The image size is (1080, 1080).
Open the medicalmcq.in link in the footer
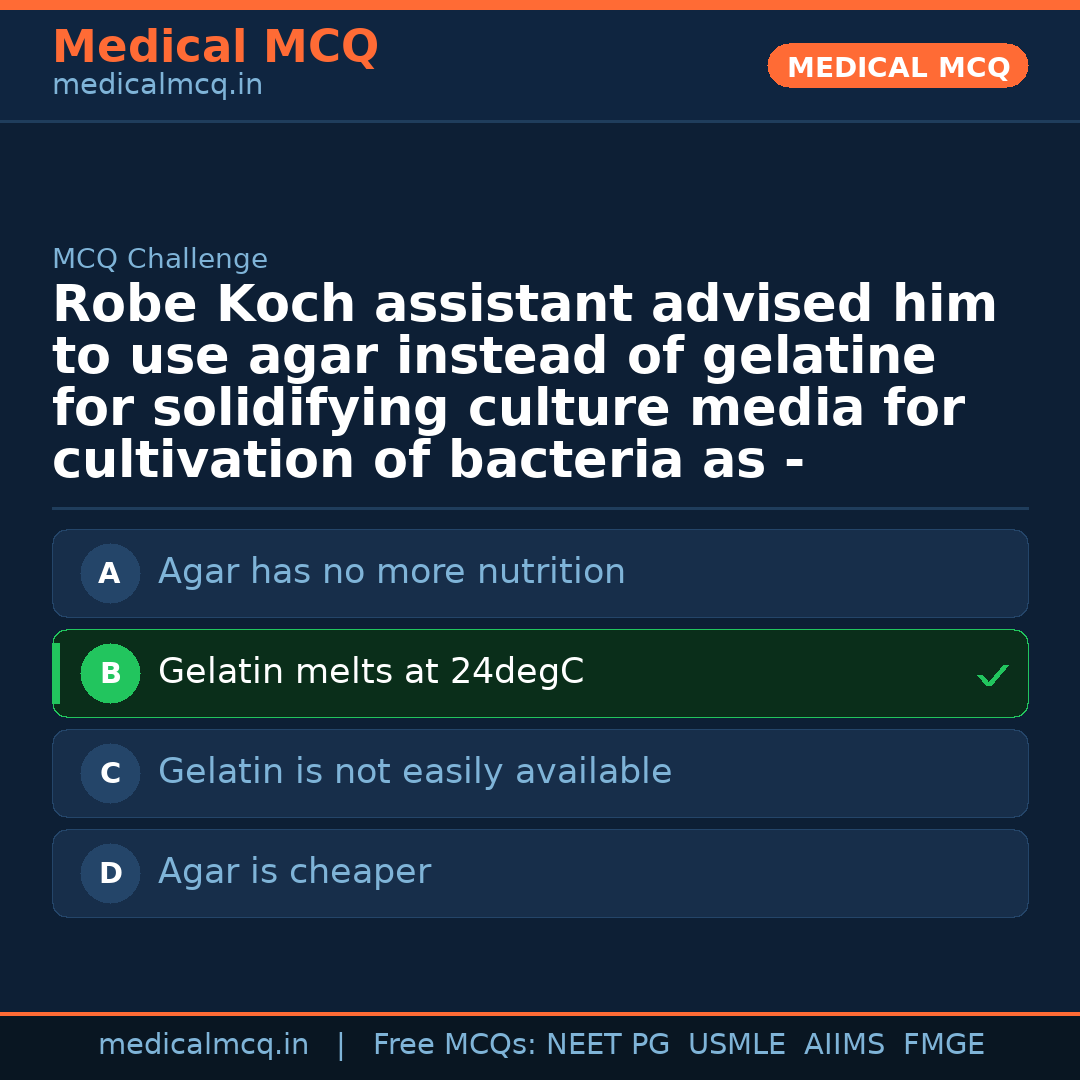pos(203,1045)
